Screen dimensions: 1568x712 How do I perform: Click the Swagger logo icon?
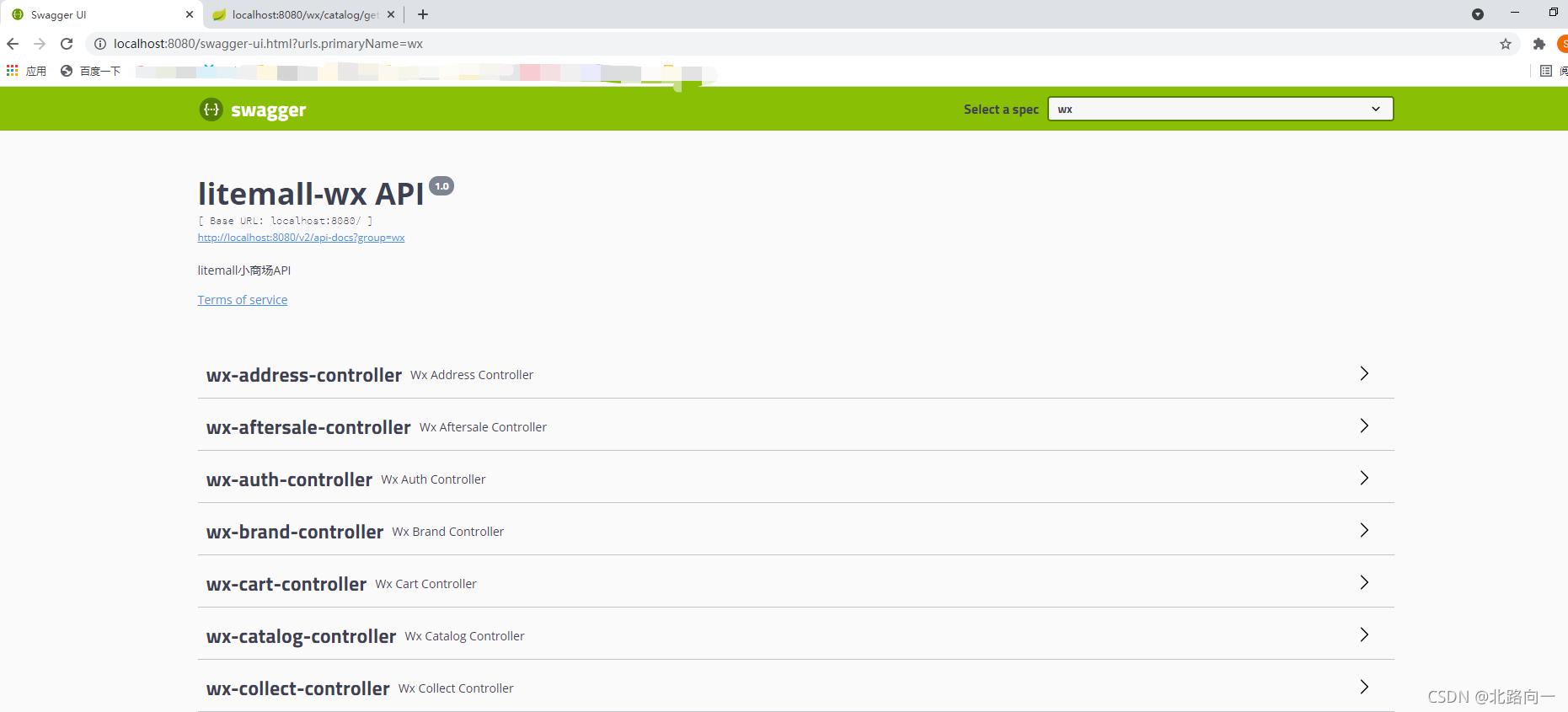tap(211, 110)
